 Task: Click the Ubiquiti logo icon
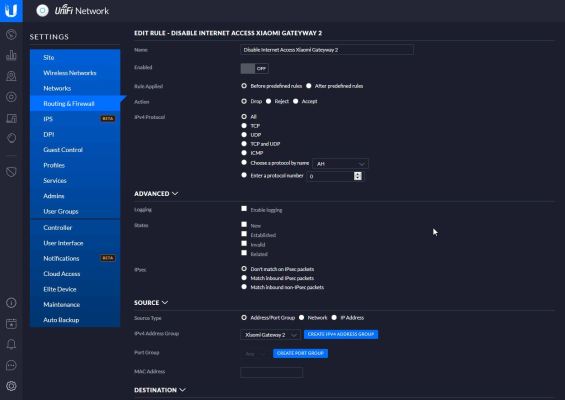point(11,10)
